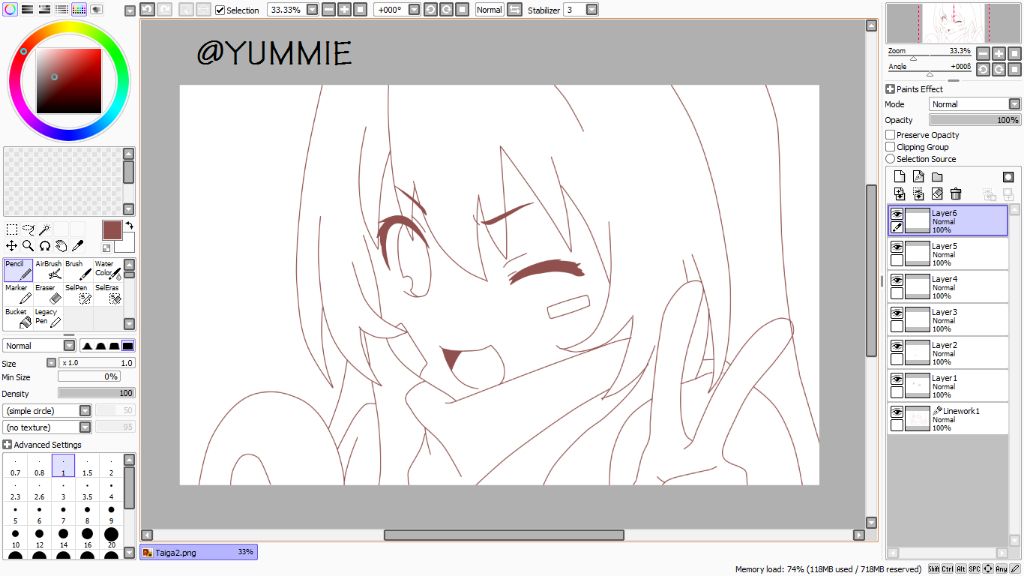Choose the AirBrush tool
Screen dimensions: 1024x576
48,270
